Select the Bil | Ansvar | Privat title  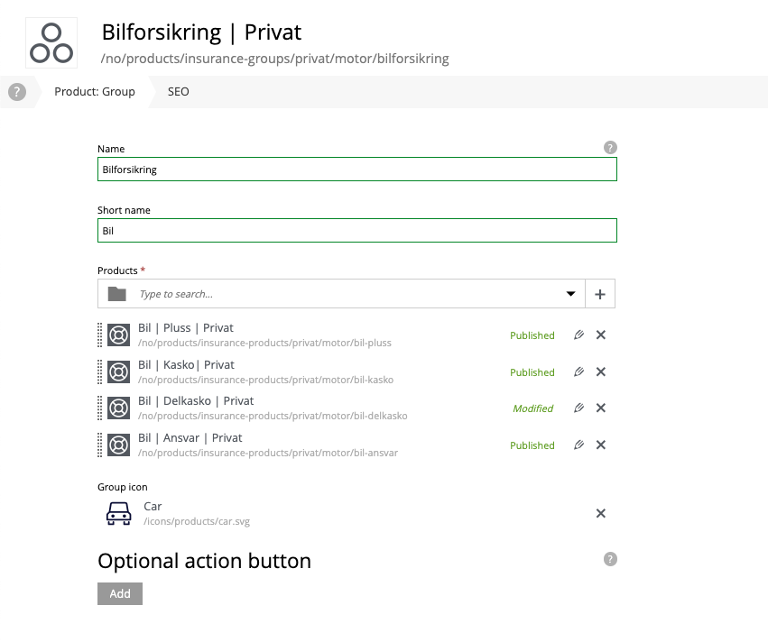190,438
